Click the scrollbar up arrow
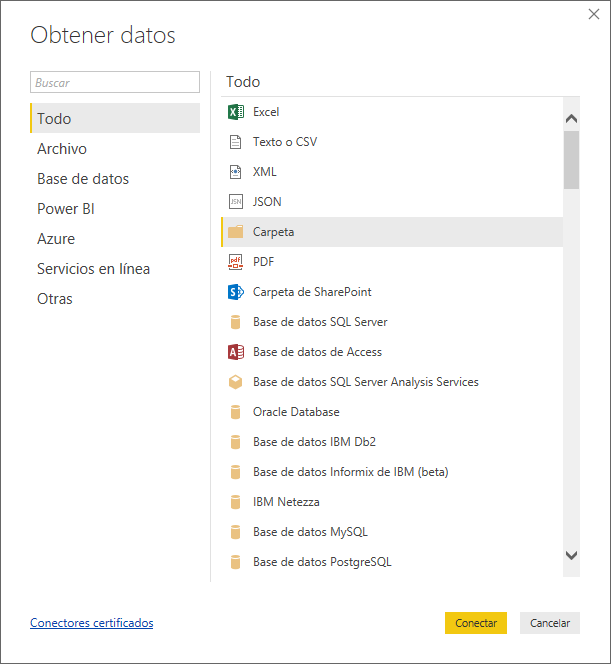Viewport: 611px width, 664px height. 571,119
